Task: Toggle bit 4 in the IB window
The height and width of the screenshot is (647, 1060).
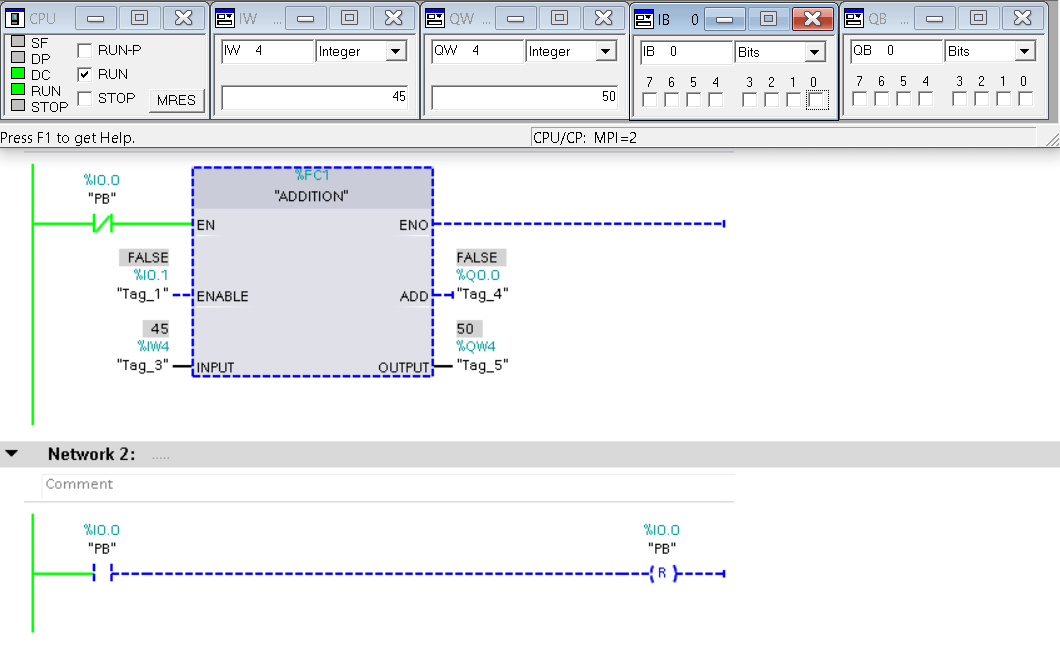Action: point(716,100)
